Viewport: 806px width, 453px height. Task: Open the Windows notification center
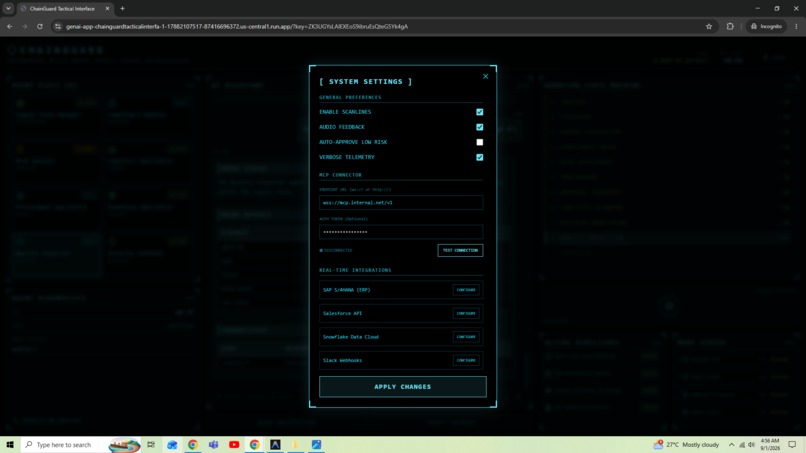(x=793, y=445)
